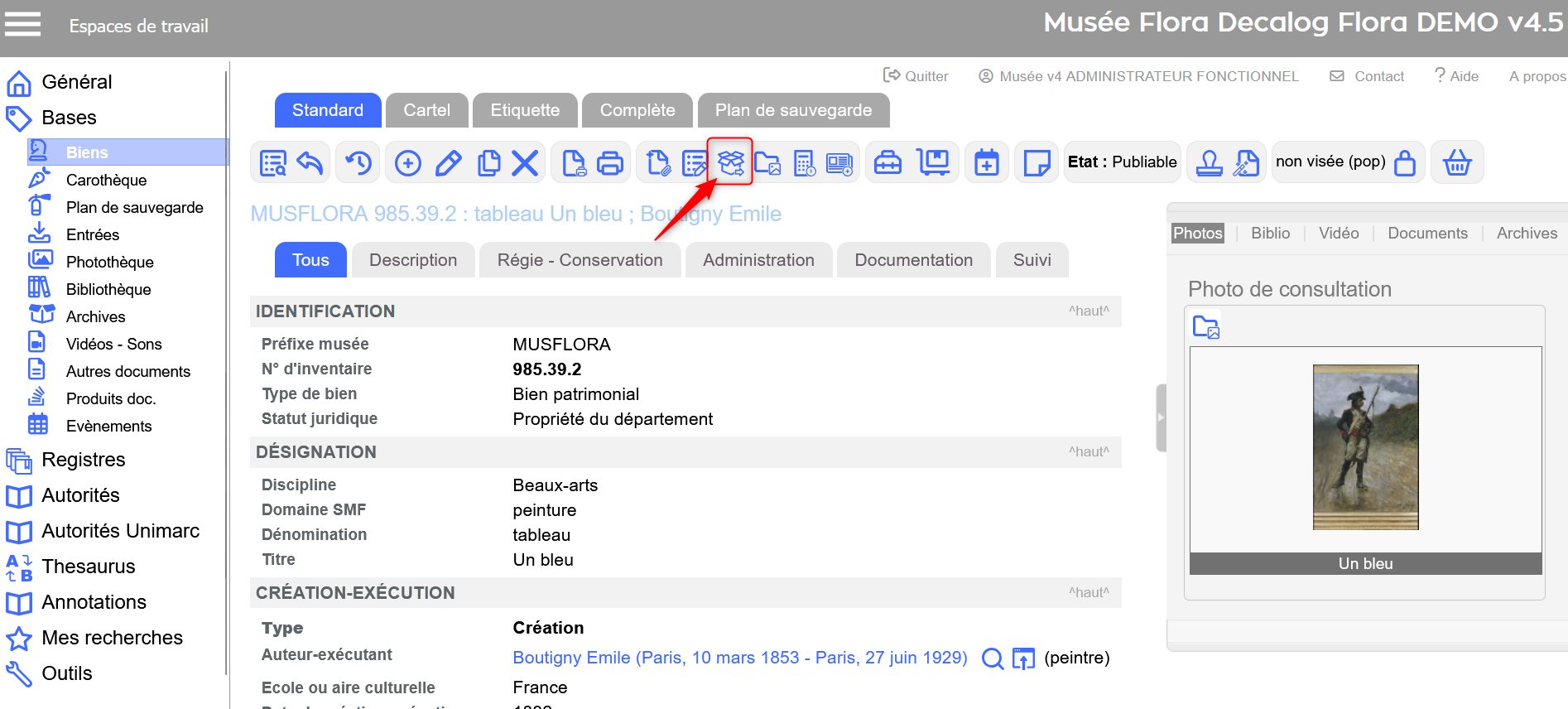
Task: Click the calendar add event icon
Action: [x=986, y=162]
